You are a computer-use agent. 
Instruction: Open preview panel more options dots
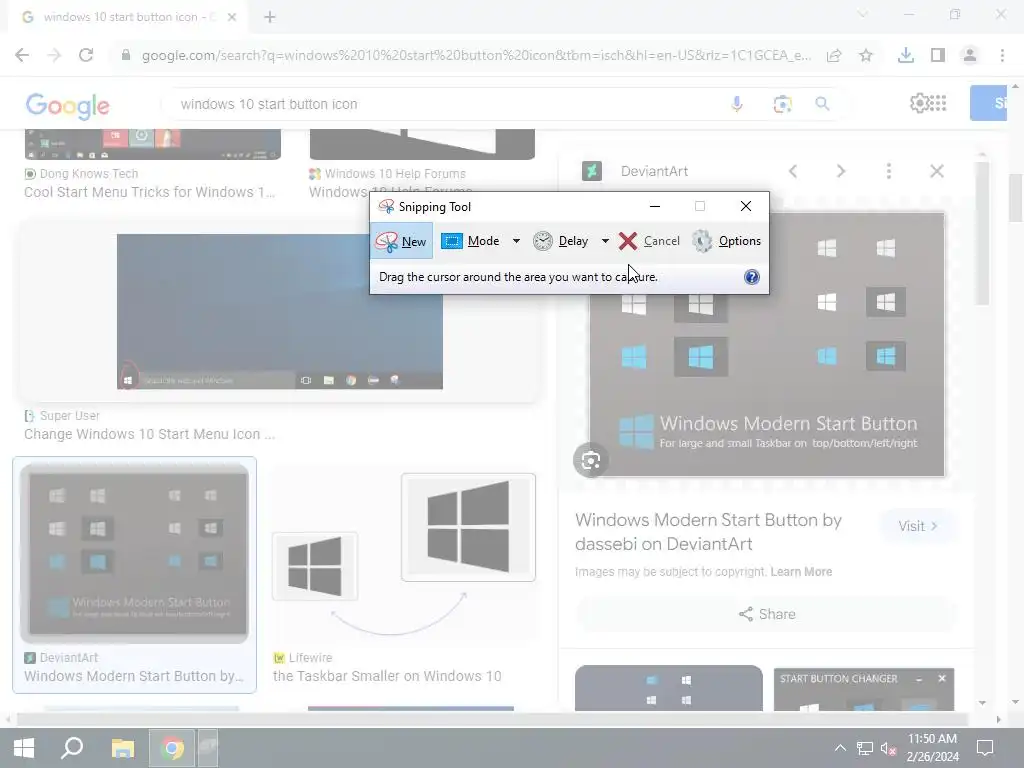pyautogui.click(x=888, y=171)
